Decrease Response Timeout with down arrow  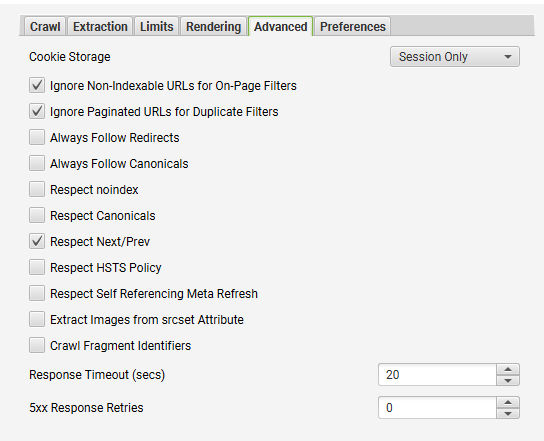point(508,380)
